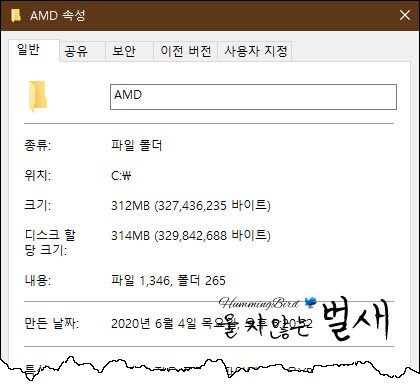Click the folder name field containing AMD

pos(253,97)
